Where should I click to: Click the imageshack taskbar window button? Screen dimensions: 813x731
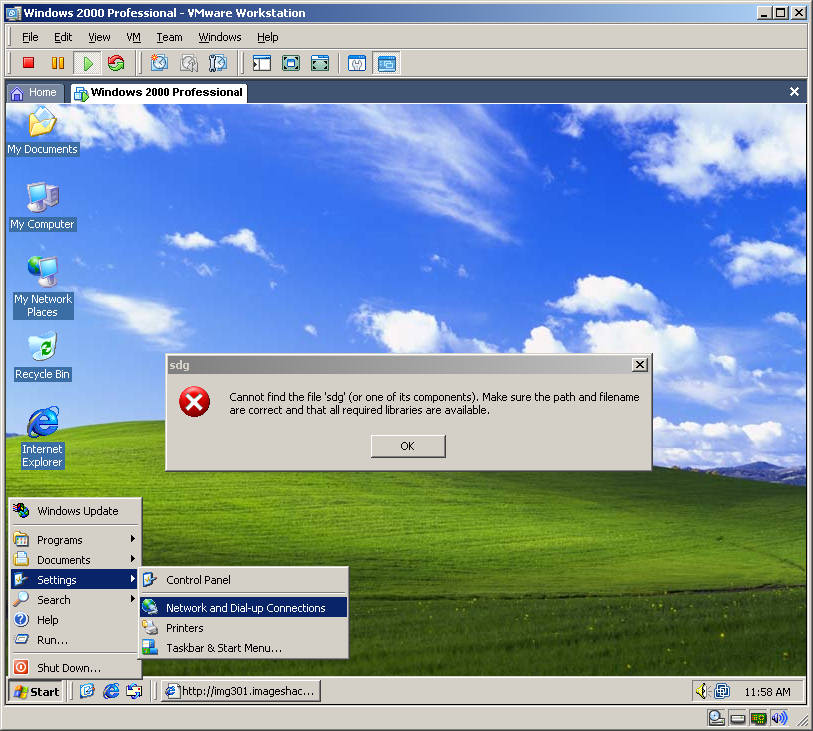tap(241, 691)
